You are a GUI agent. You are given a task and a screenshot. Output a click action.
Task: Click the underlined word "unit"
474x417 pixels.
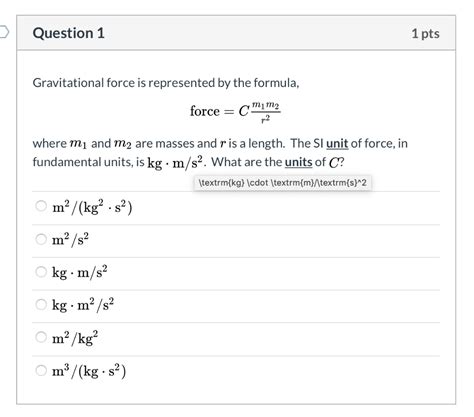pyautogui.click(x=337, y=144)
